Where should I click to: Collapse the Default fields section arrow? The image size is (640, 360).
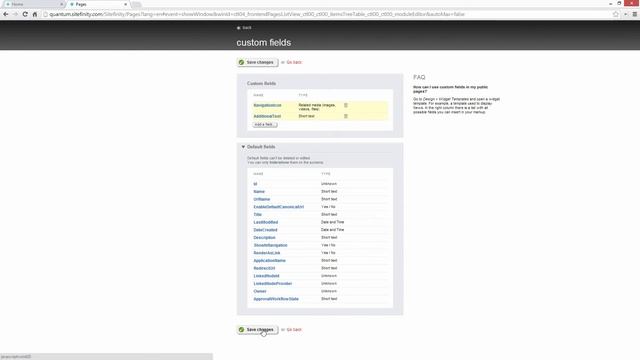click(243, 147)
